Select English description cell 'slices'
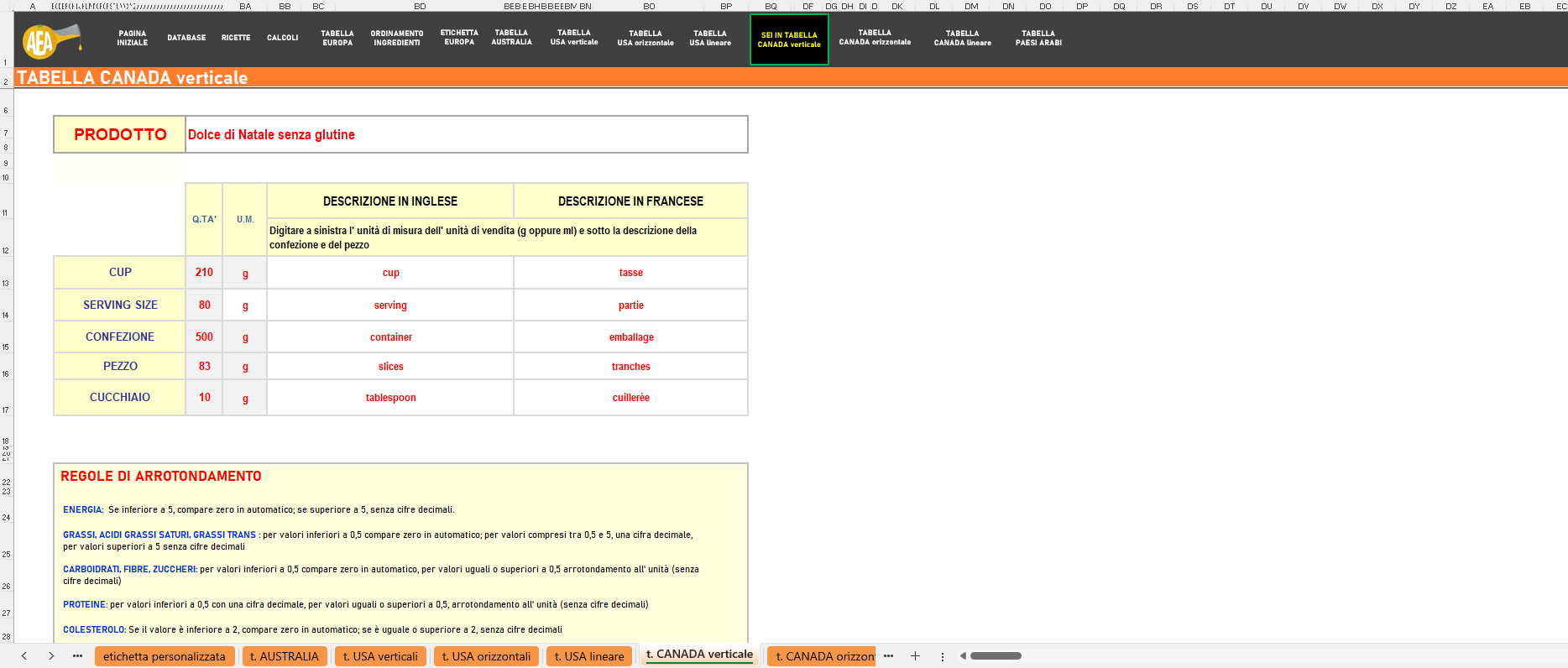1568x668 pixels. (390, 367)
